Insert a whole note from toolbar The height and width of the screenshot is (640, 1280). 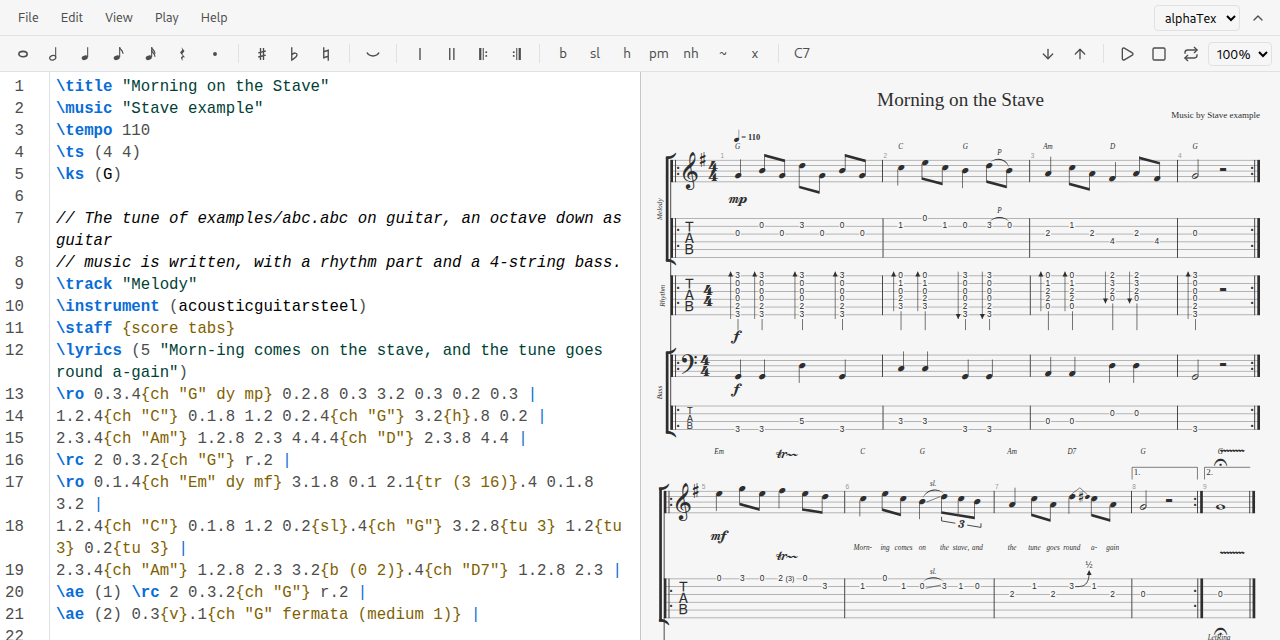(22, 54)
